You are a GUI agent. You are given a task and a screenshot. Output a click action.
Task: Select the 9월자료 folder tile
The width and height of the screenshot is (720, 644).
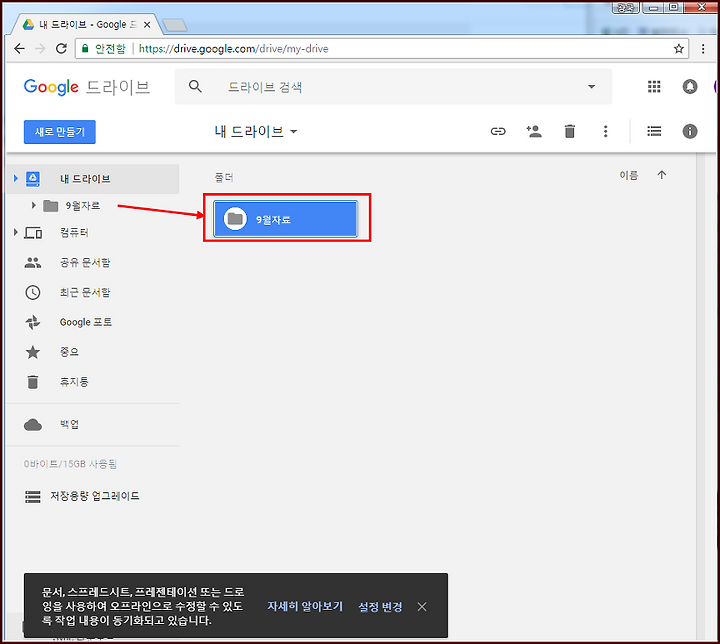(x=285, y=219)
